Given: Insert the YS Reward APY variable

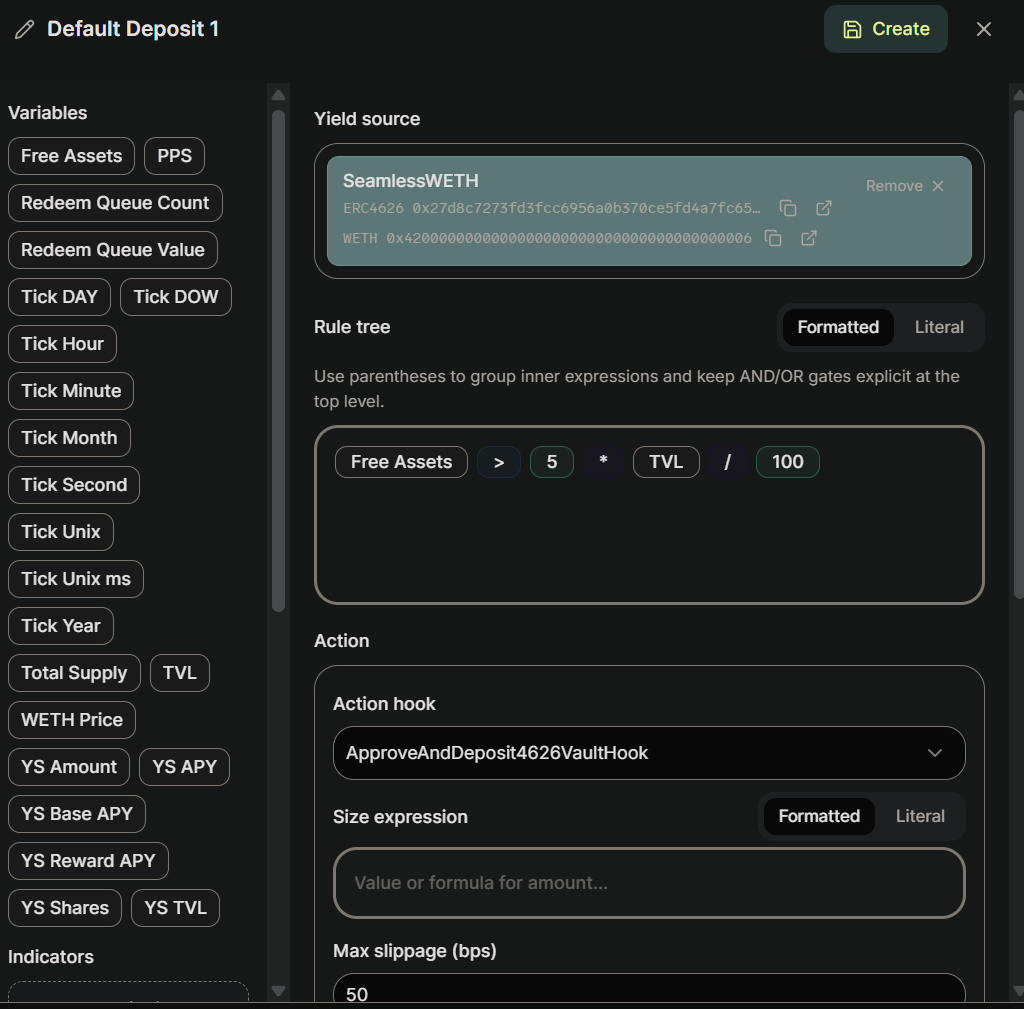Looking at the screenshot, I should [x=88, y=861].
